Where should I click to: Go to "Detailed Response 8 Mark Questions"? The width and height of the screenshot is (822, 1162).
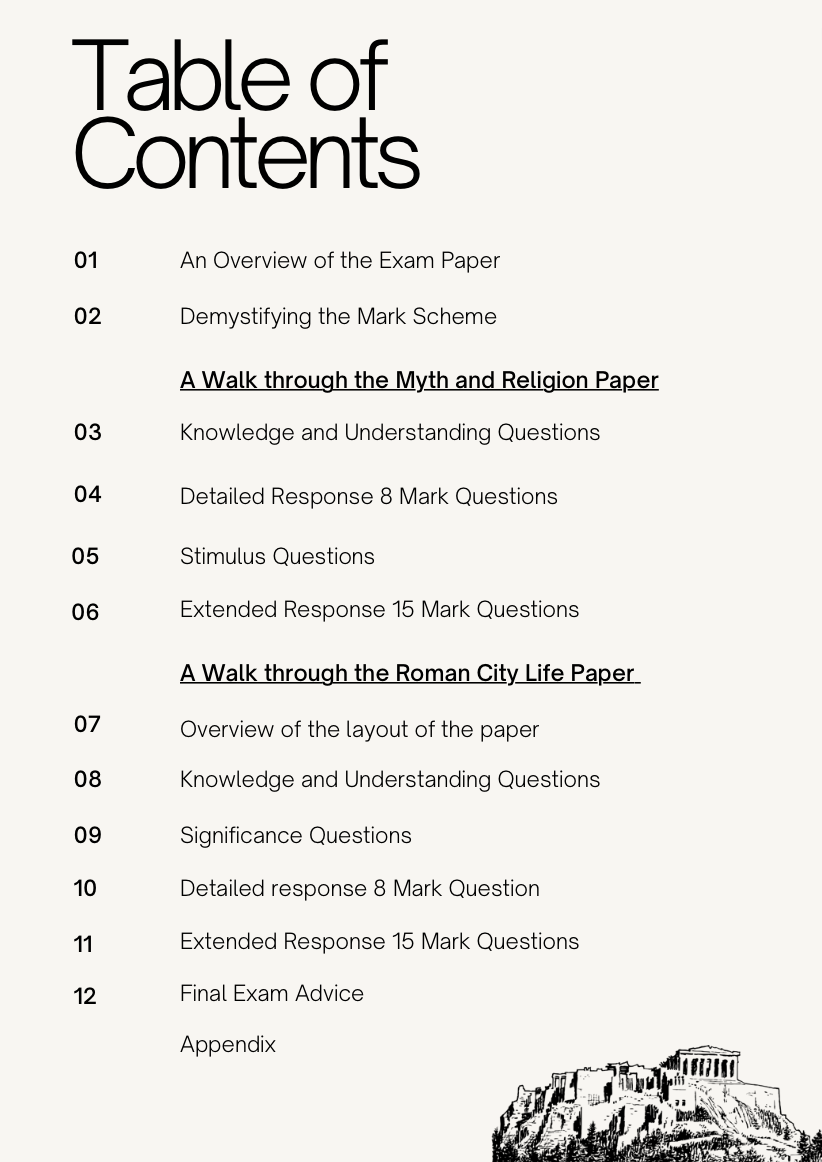[368, 497]
